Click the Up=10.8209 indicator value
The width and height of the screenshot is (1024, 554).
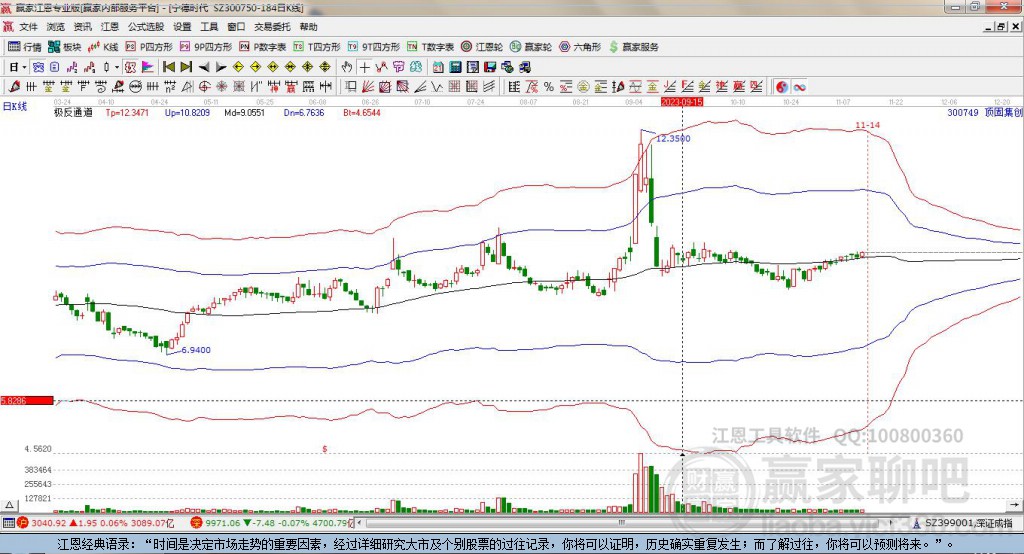187,112
